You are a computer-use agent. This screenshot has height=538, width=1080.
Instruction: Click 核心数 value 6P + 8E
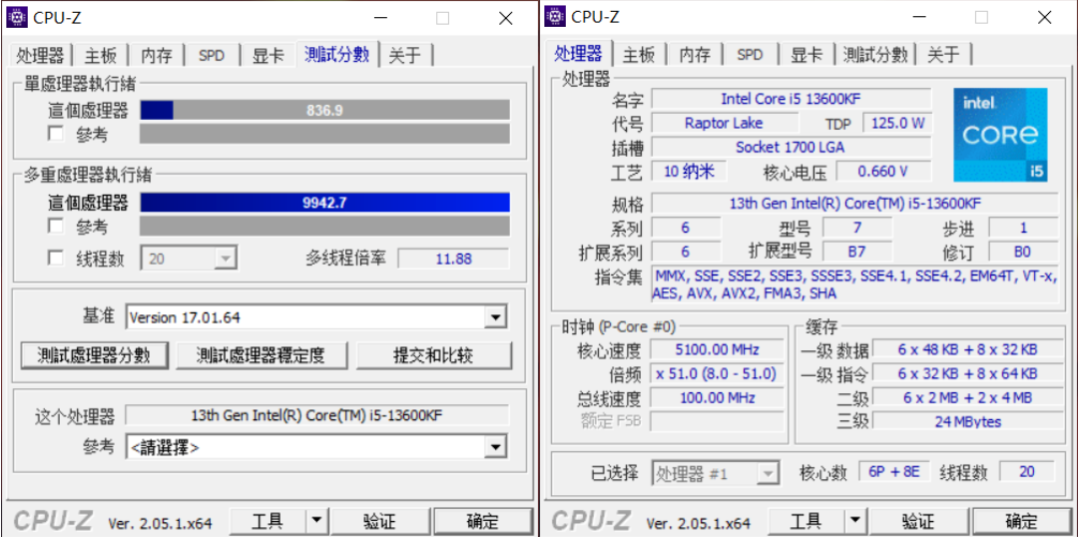coord(894,472)
